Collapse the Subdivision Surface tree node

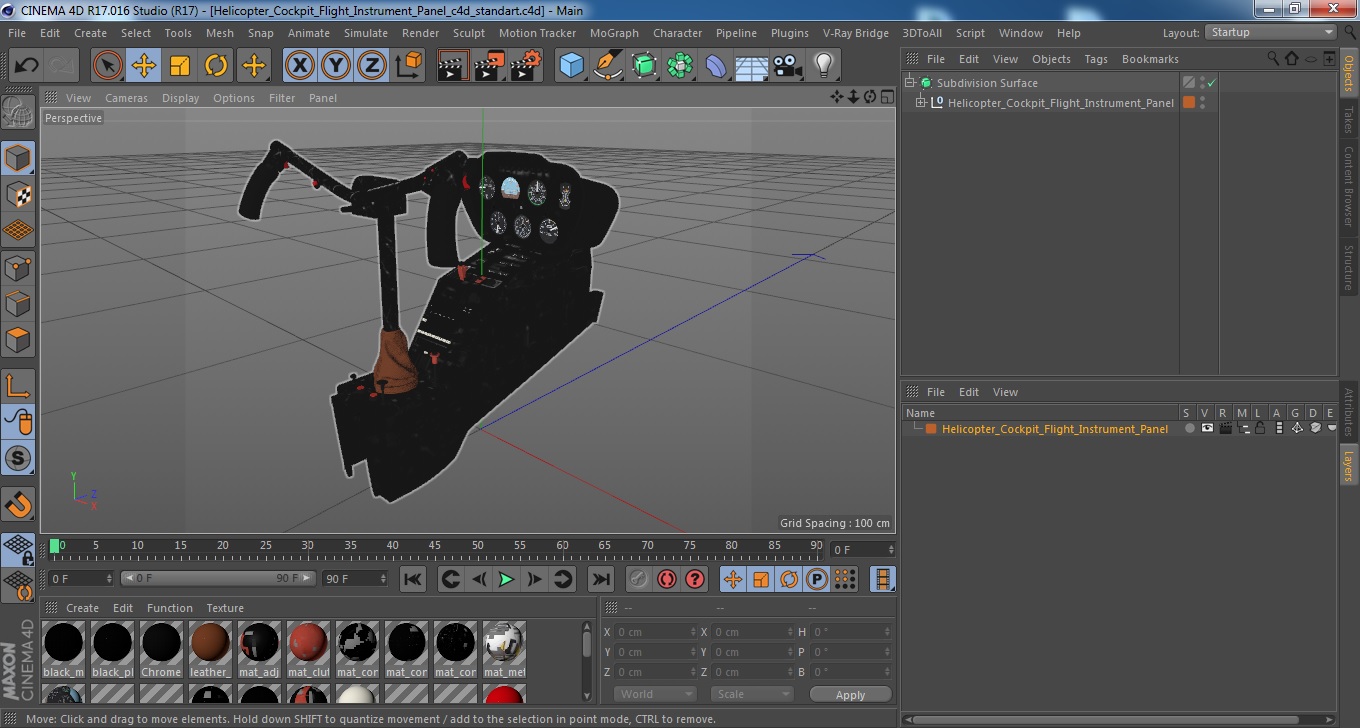pyautogui.click(x=910, y=83)
